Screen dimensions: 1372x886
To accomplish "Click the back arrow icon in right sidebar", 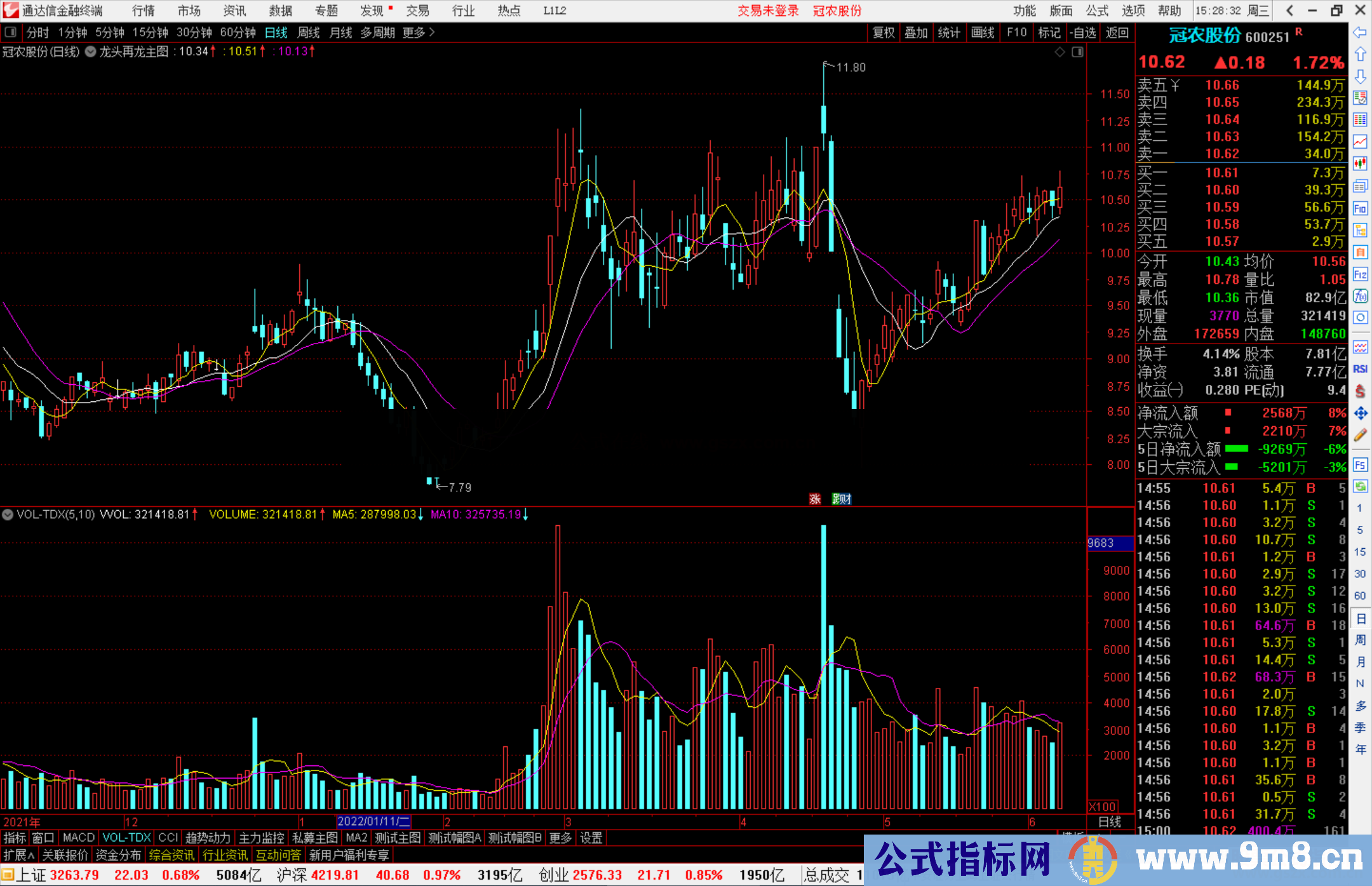I will (x=1360, y=32).
